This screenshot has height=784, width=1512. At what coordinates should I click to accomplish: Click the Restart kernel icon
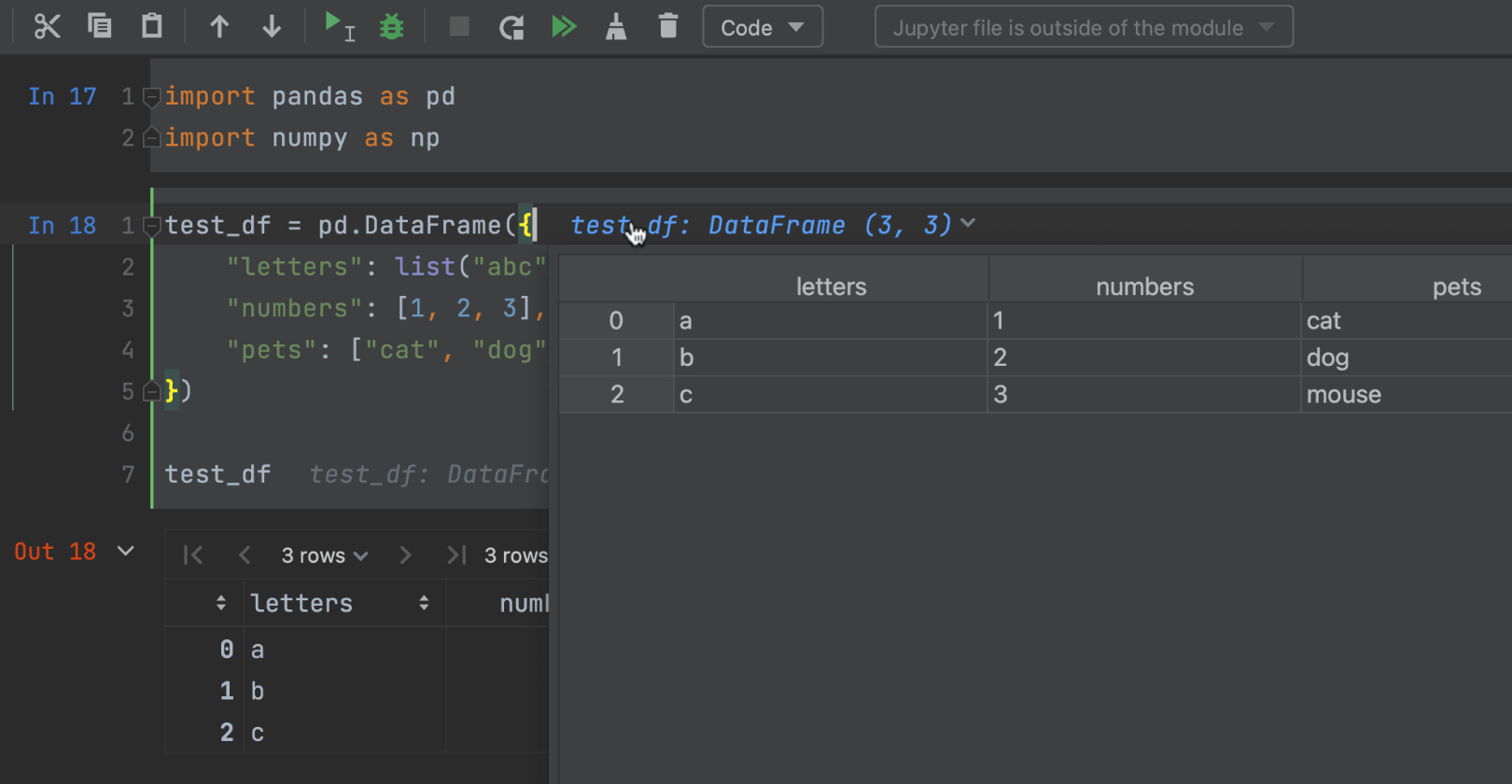click(x=511, y=27)
